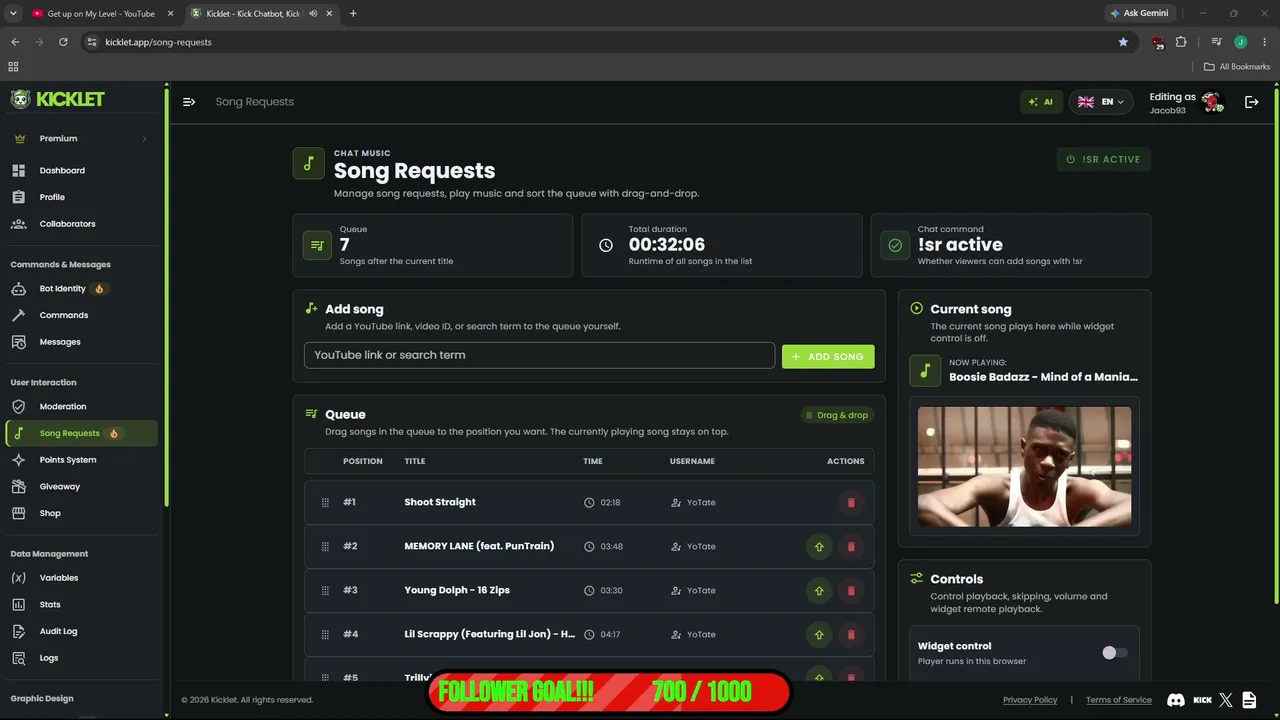This screenshot has height=720, width=1280.
Task: Open the X (Twitter) footer link
Action: coord(1226,700)
